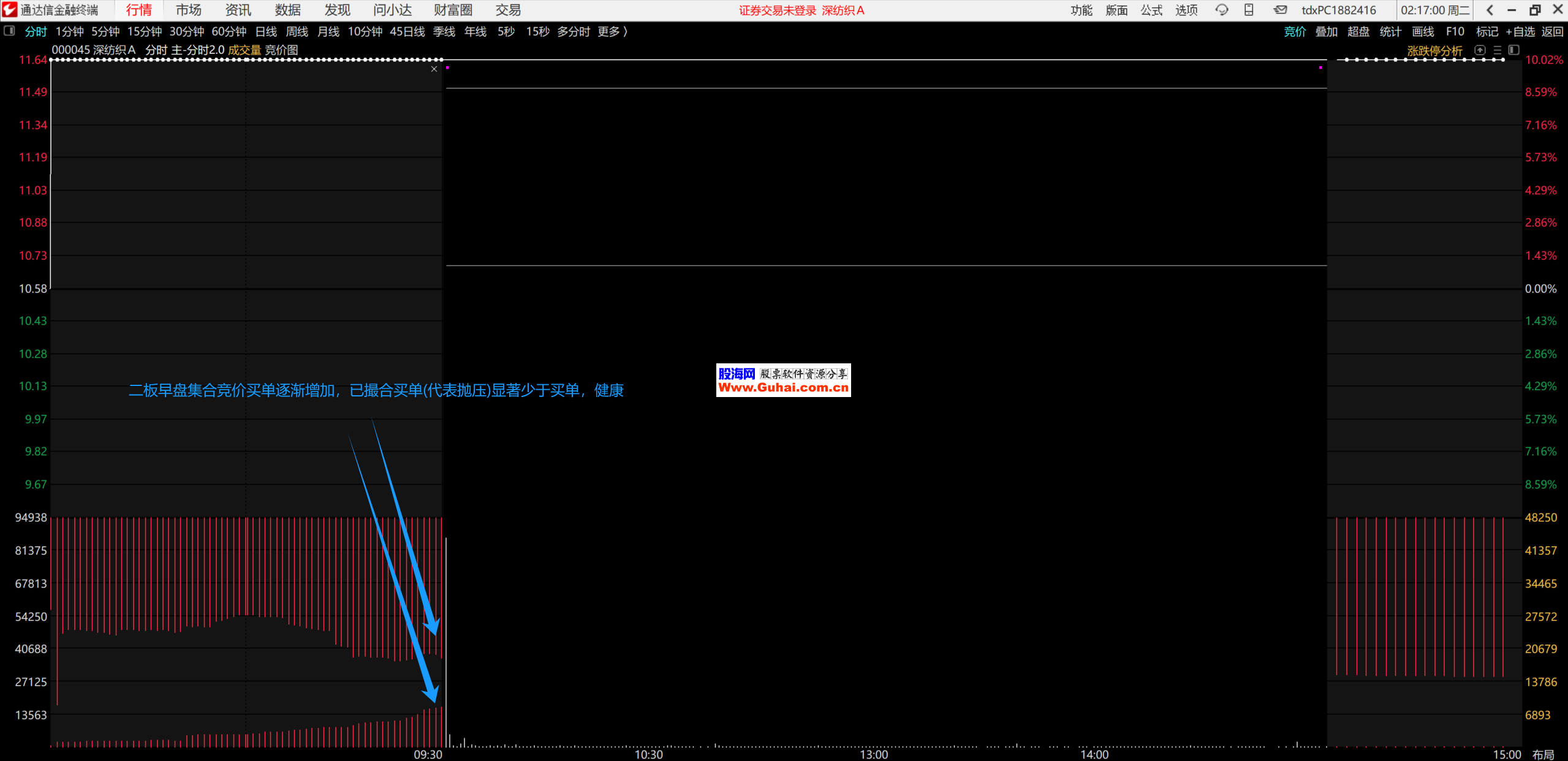Click the 布局 layout button at bottom right

[1543, 754]
